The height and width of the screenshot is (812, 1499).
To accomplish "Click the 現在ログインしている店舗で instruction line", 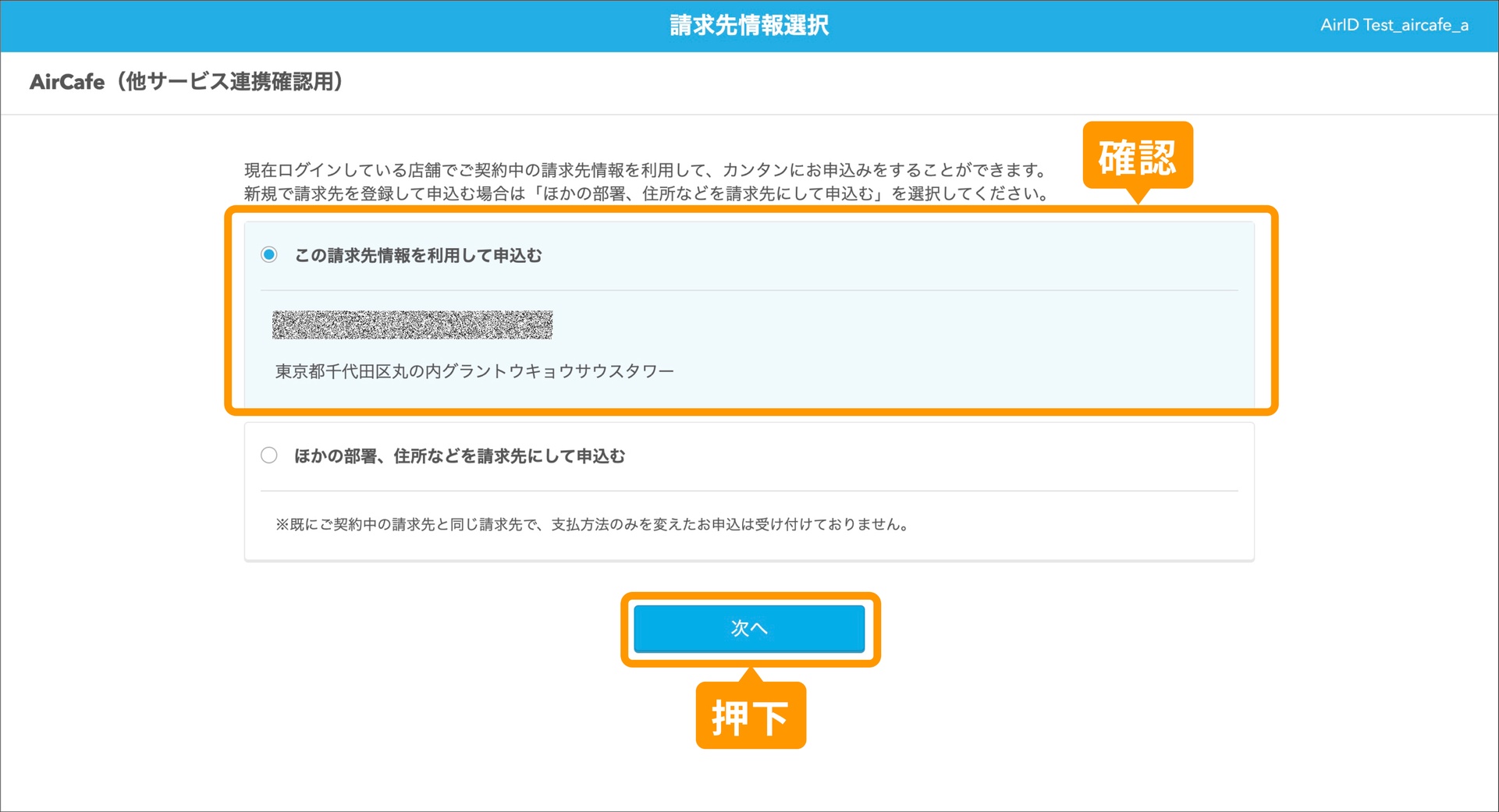I will pos(645,170).
